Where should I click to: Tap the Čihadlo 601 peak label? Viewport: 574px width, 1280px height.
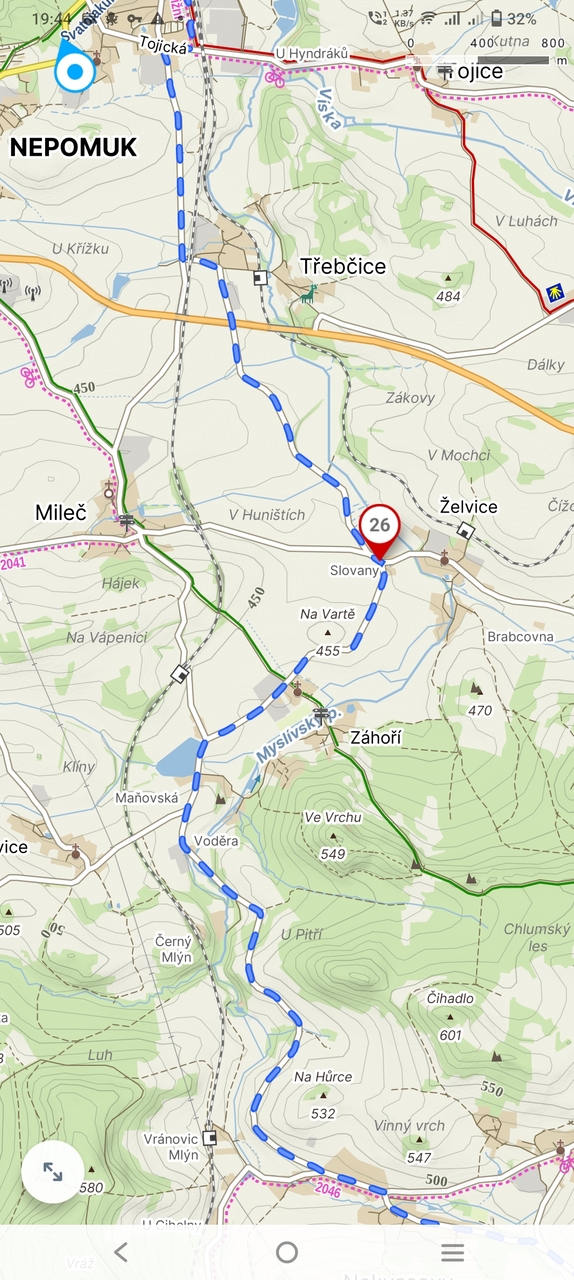pyautogui.click(x=450, y=1016)
